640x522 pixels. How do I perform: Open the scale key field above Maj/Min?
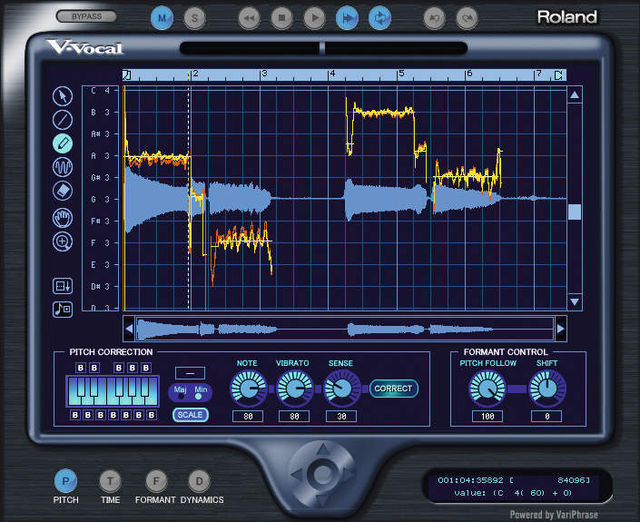tap(190, 373)
